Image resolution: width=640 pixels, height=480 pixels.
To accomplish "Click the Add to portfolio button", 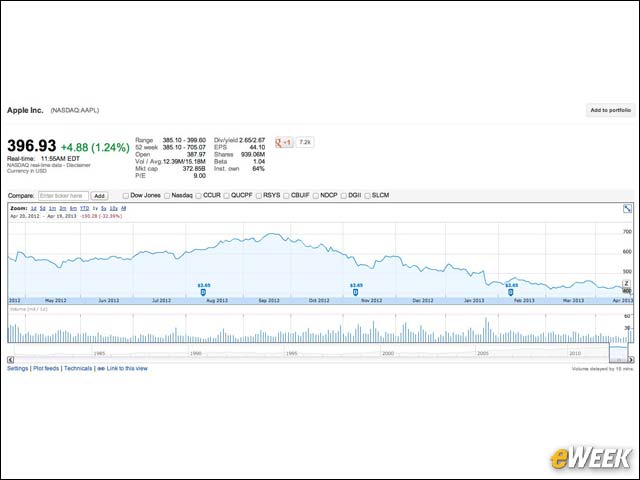I will pos(610,110).
